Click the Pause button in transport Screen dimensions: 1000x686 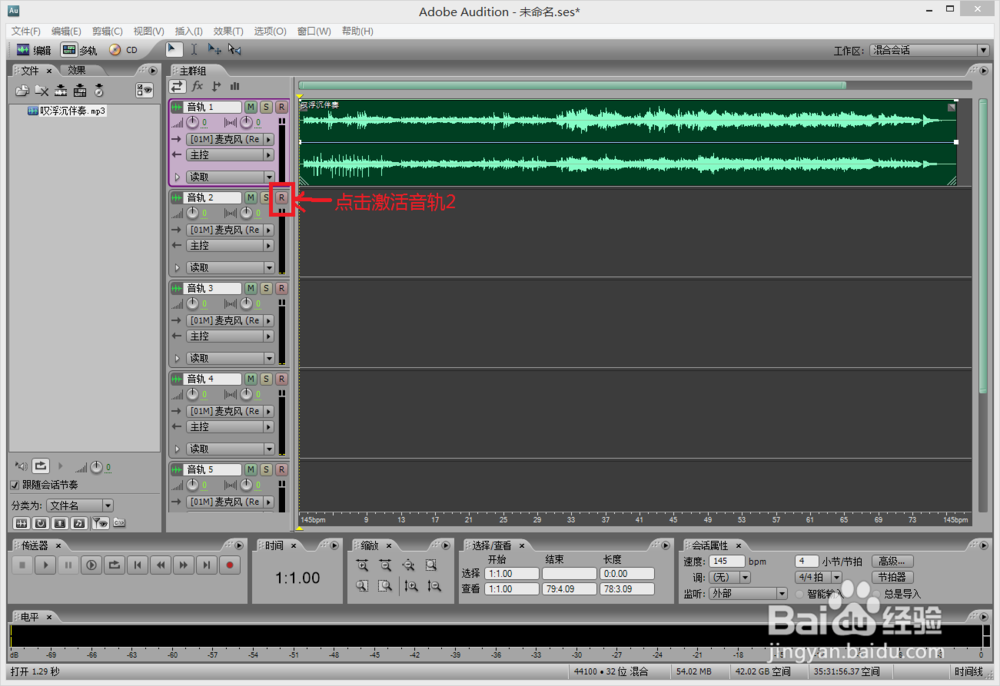click(x=68, y=565)
